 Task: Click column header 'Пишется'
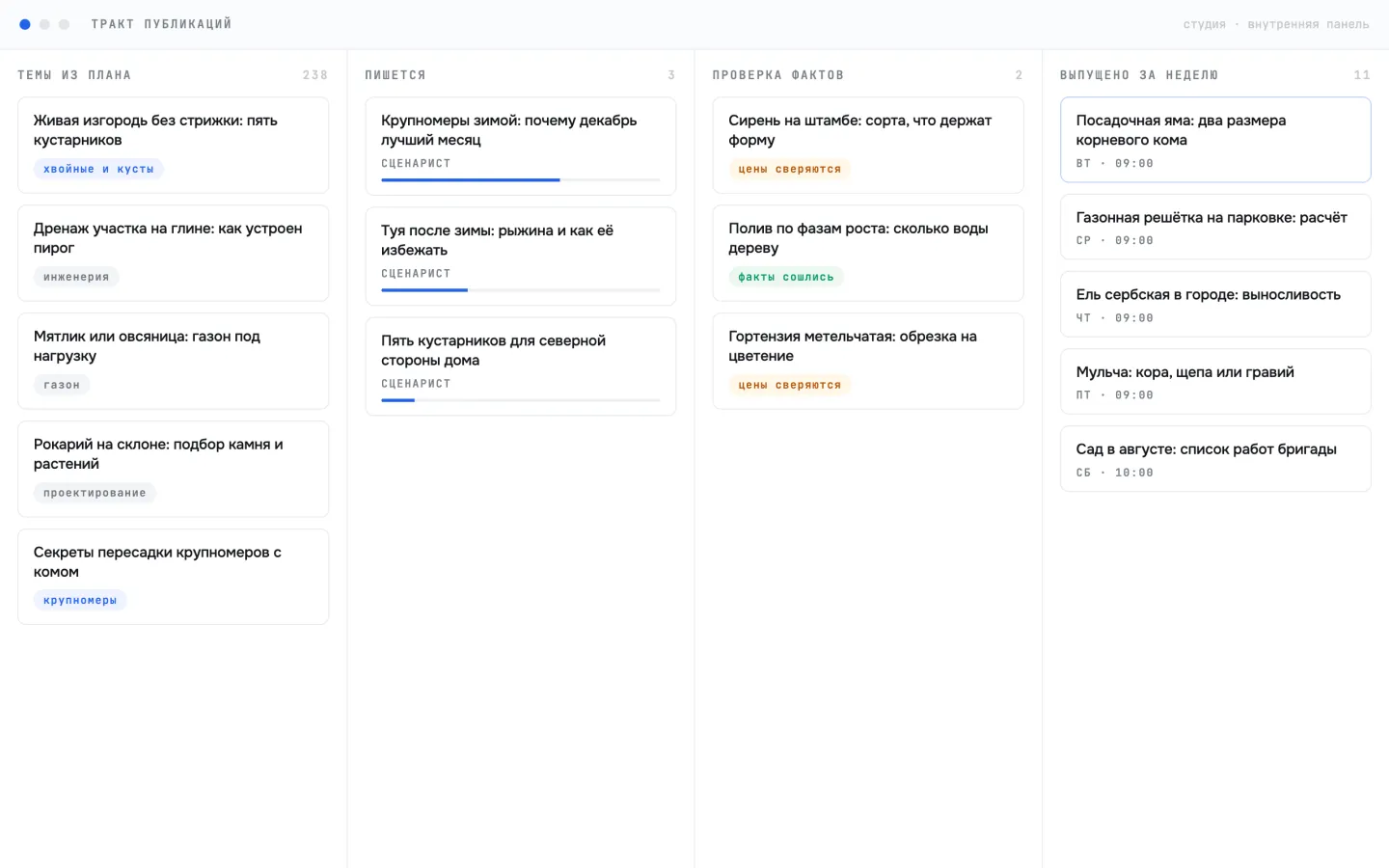click(x=395, y=75)
